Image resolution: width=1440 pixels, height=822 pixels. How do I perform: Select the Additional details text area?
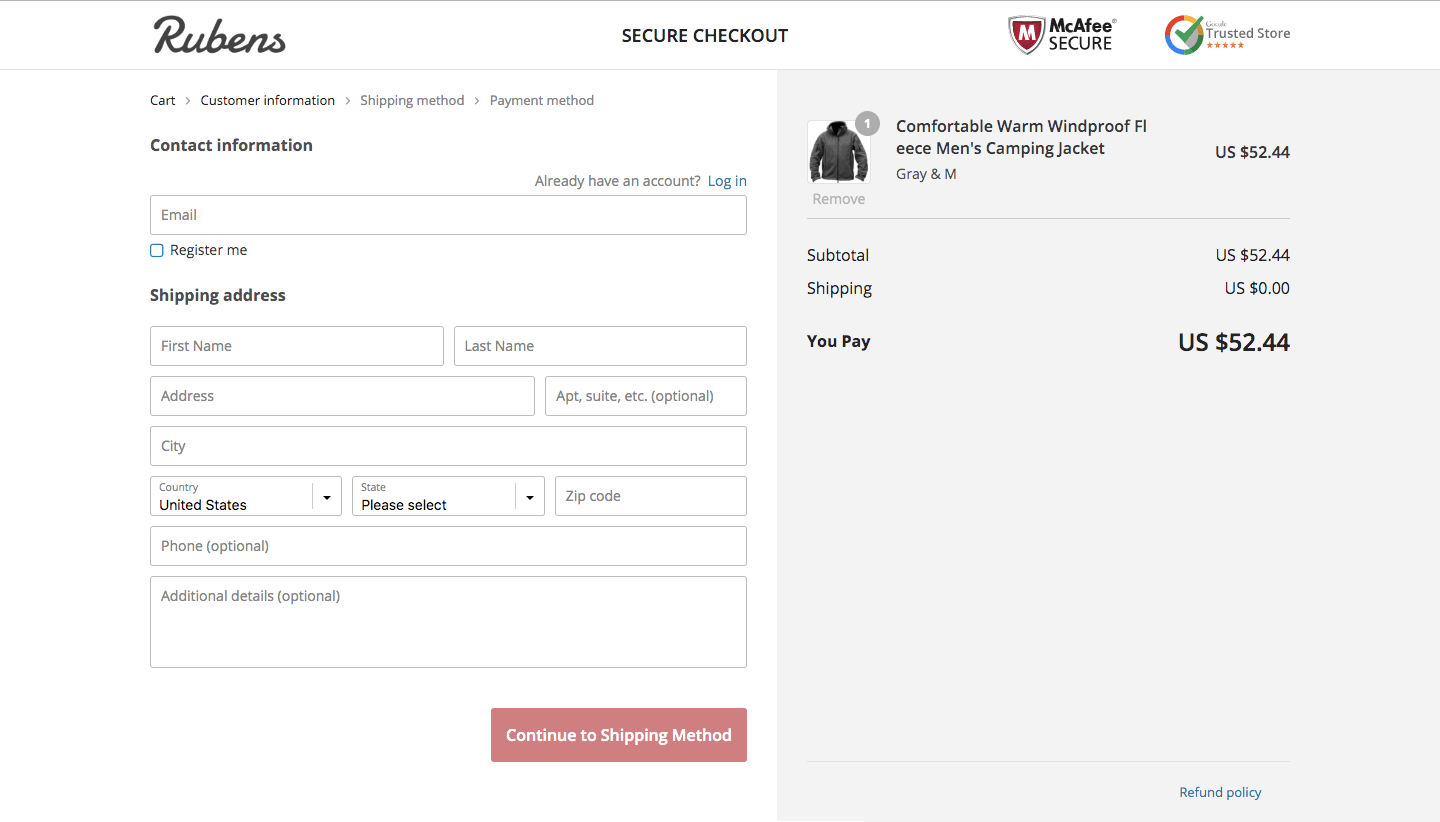(448, 622)
